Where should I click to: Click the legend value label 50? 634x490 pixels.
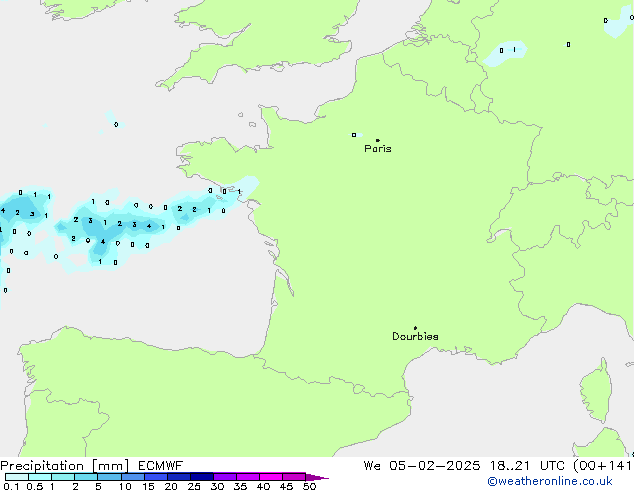coord(309,487)
